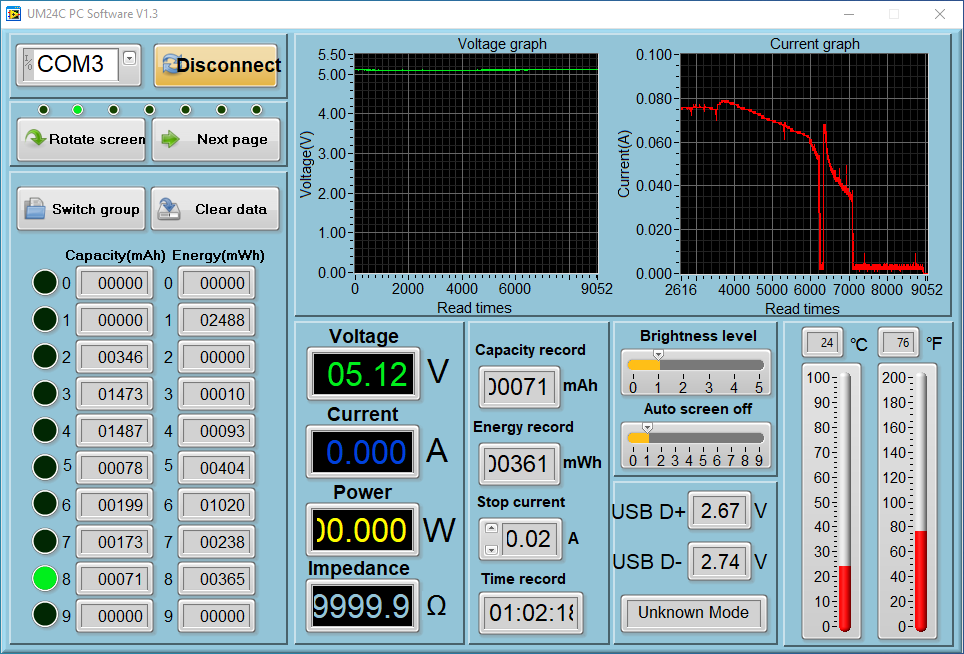This screenshot has height=654, width=964.
Task: Click the Voltage graph plot area
Action: [x=476, y=163]
